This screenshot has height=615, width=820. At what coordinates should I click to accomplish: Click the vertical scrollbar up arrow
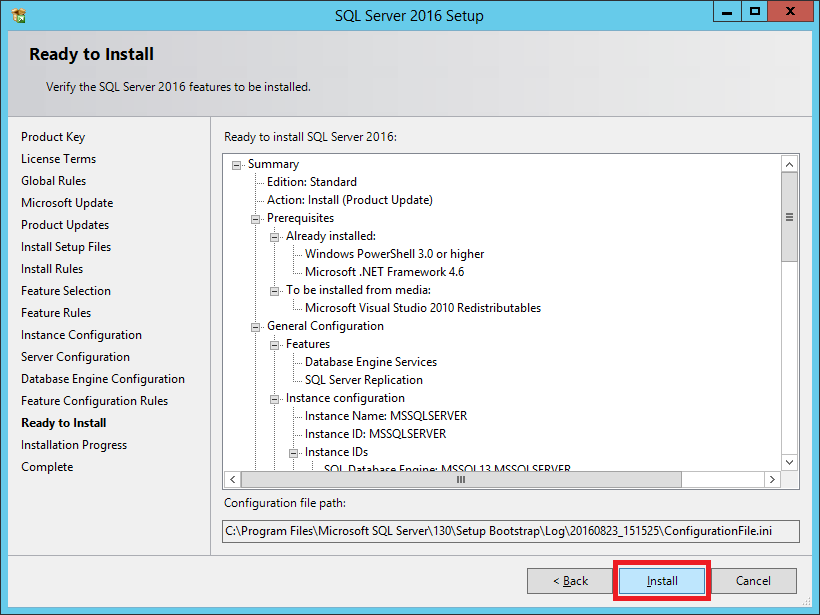pos(789,164)
